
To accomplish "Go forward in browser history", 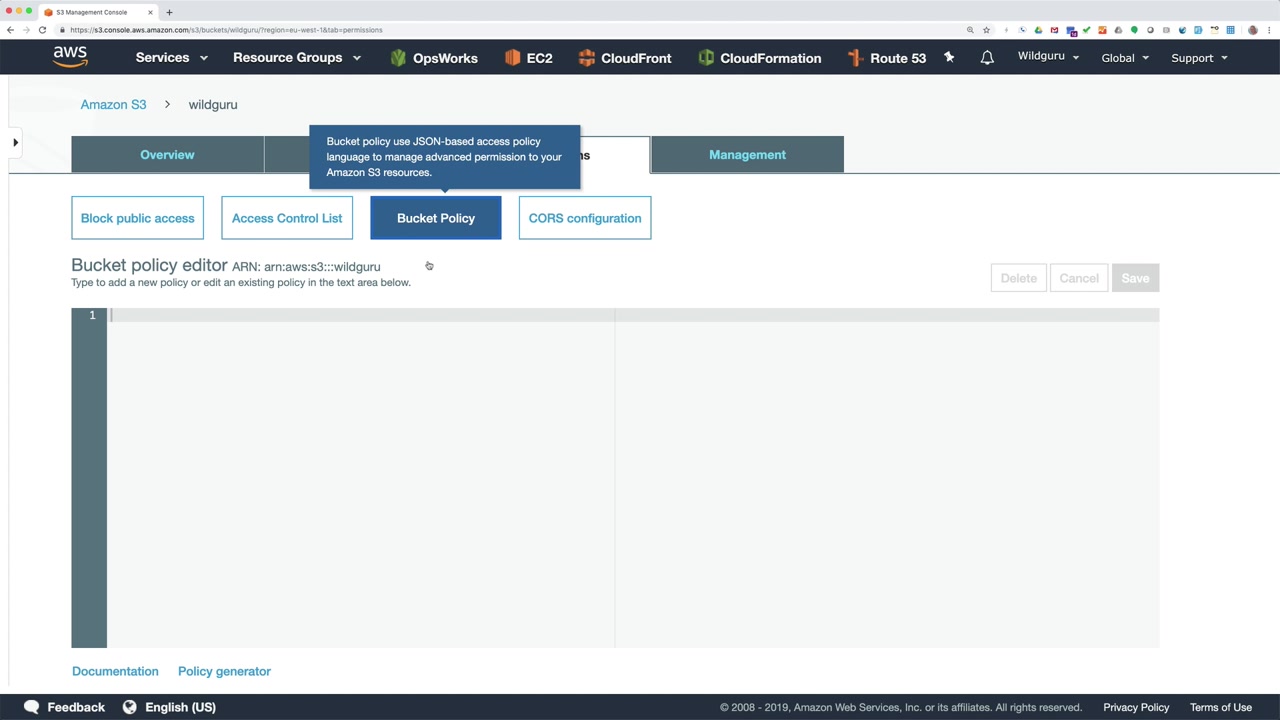I will tap(26, 30).
